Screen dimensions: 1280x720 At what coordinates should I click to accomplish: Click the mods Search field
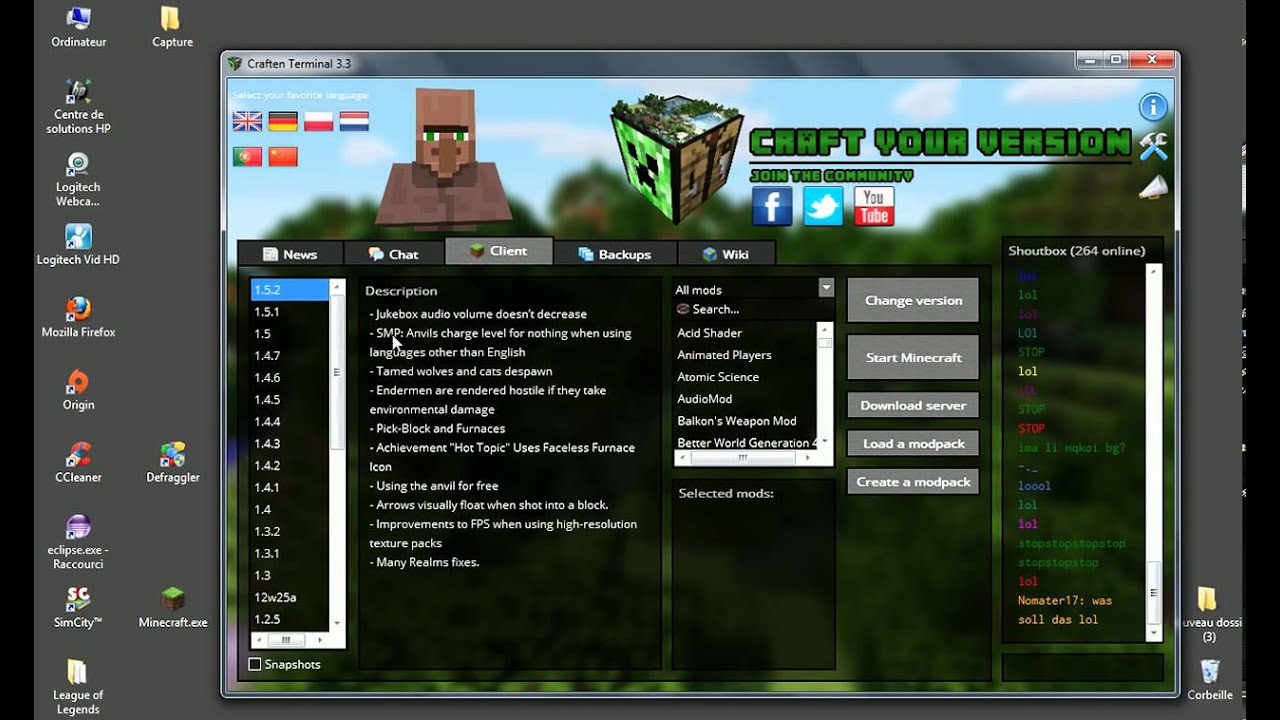(753, 309)
